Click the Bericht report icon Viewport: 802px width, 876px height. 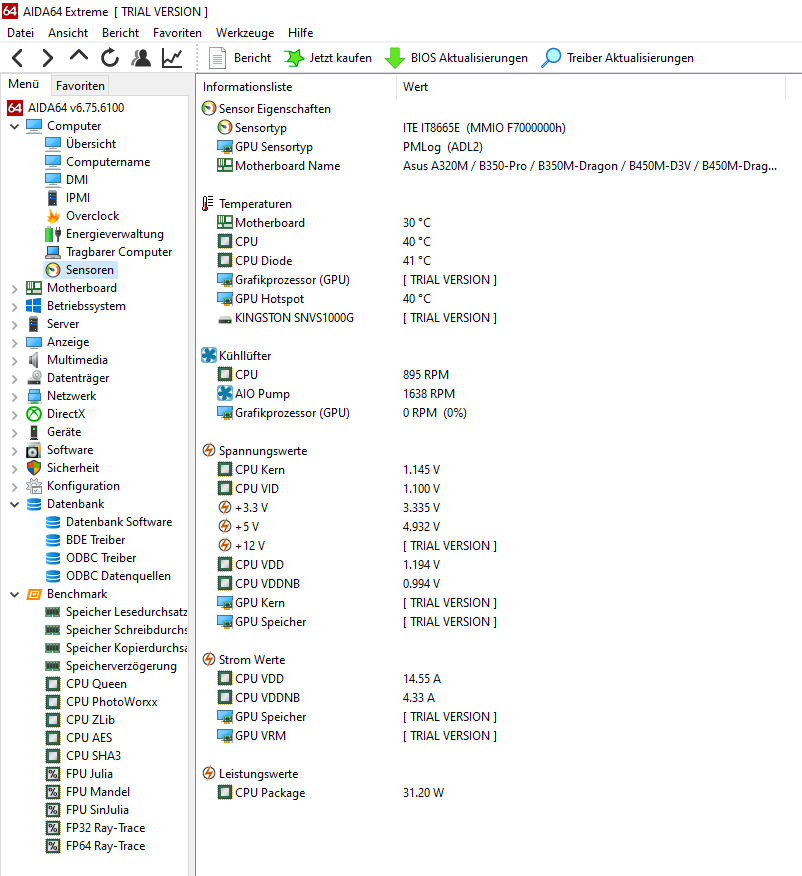click(x=217, y=58)
